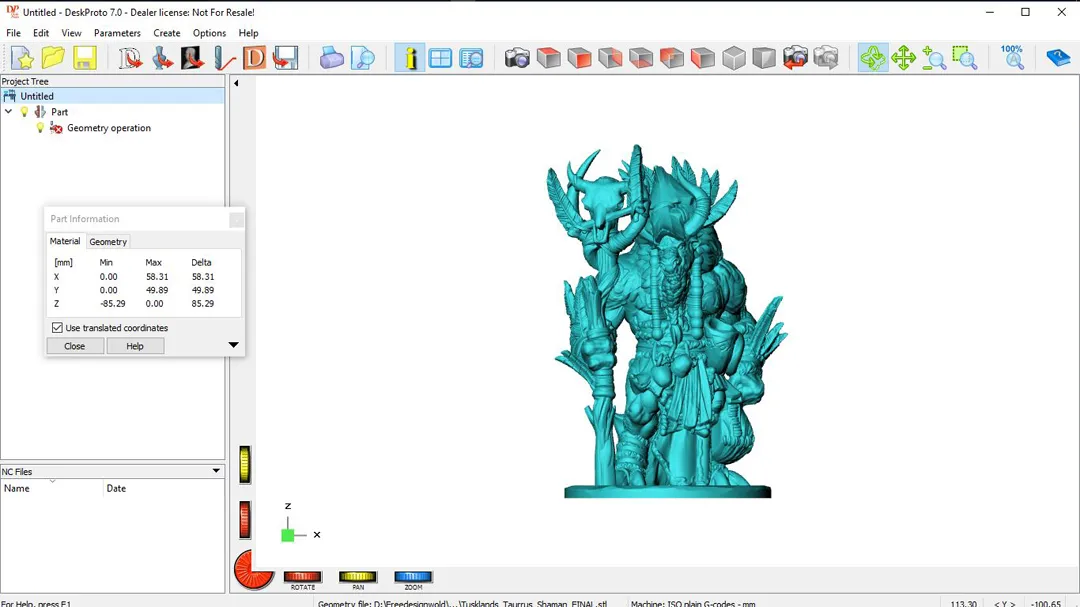This screenshot has height=607, width=1080.
Task: Select the top view cube (red top face)
Action: 548,58
